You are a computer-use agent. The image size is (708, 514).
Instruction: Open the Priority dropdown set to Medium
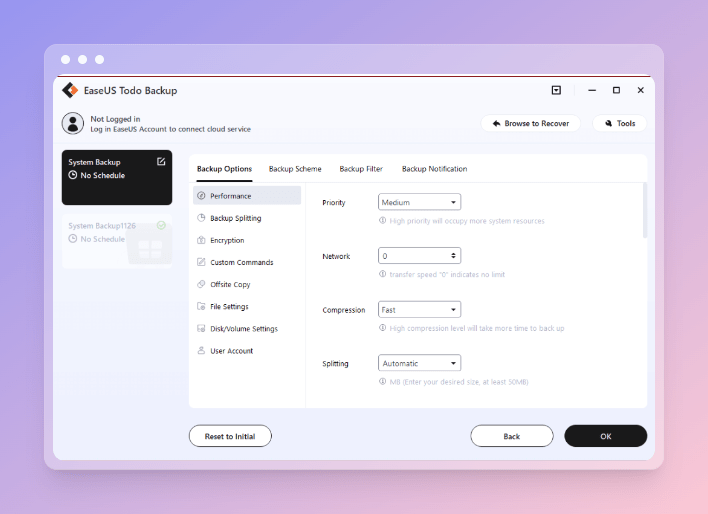[x=419, y=202]
